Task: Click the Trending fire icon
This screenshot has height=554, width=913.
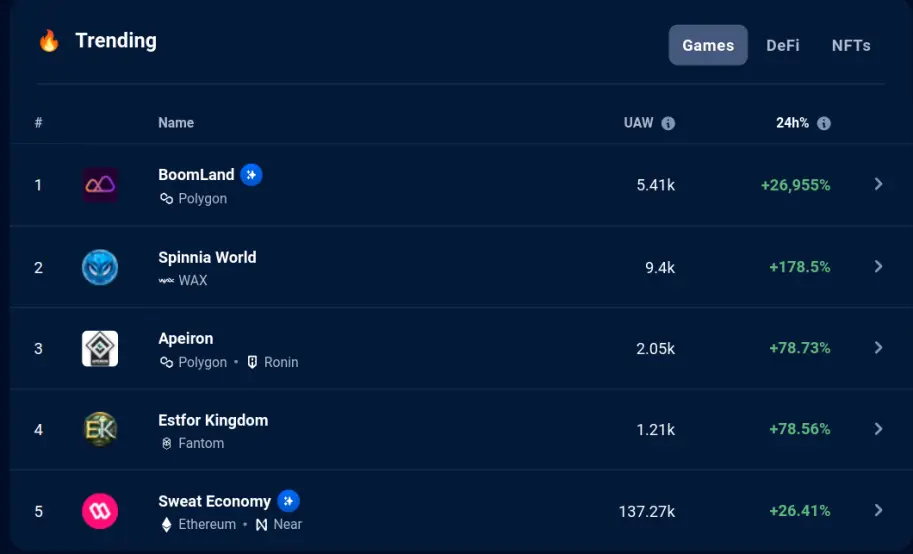Action: tap(49, 41)
